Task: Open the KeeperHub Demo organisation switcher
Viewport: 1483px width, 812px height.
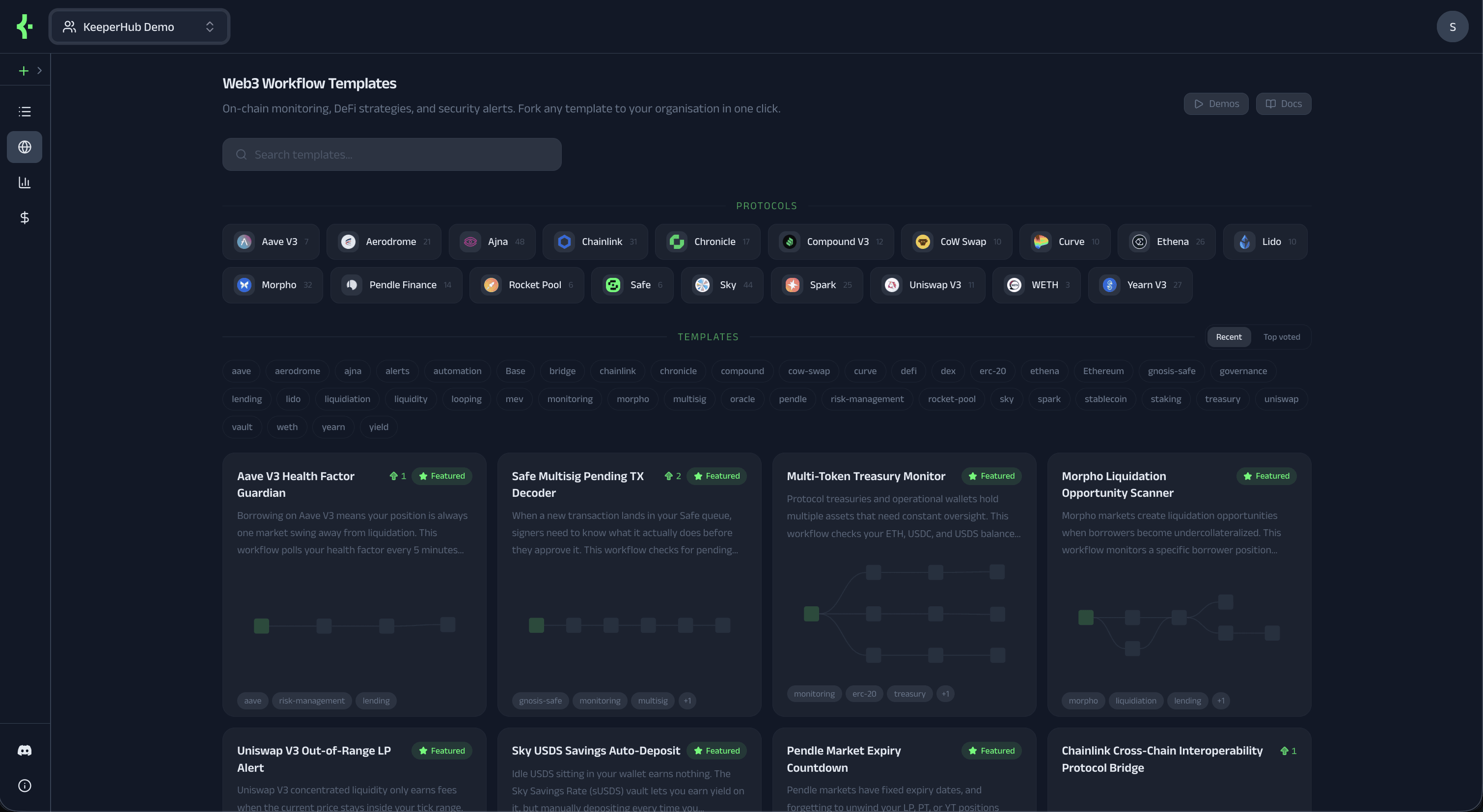Action: point(139,27)
